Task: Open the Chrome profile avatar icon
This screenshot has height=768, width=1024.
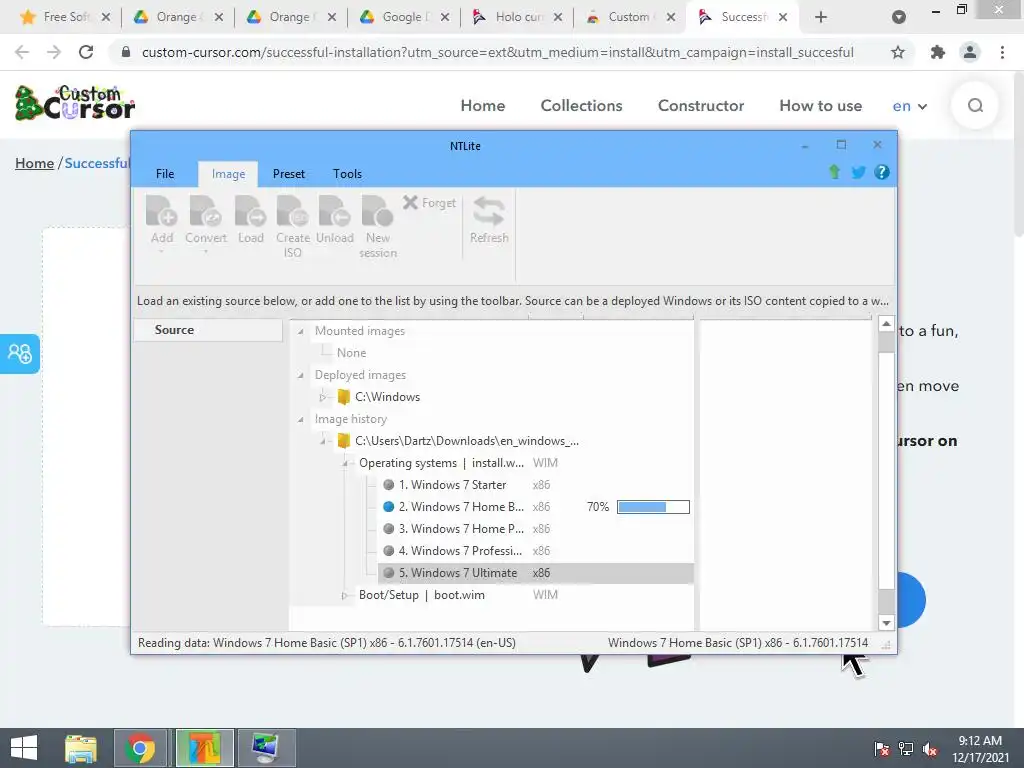Action: (x=970, y=52)
